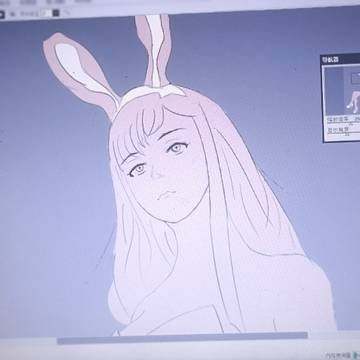Click the canvas horizontal scrollbar
Viewport: 360px width, 360px height.
(x=182, y=338)
